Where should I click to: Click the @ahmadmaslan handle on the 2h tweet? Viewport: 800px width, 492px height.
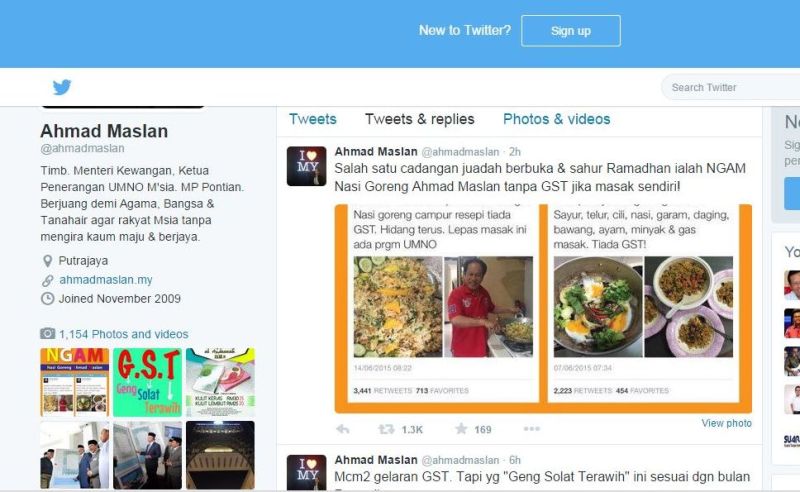[460, 152]
